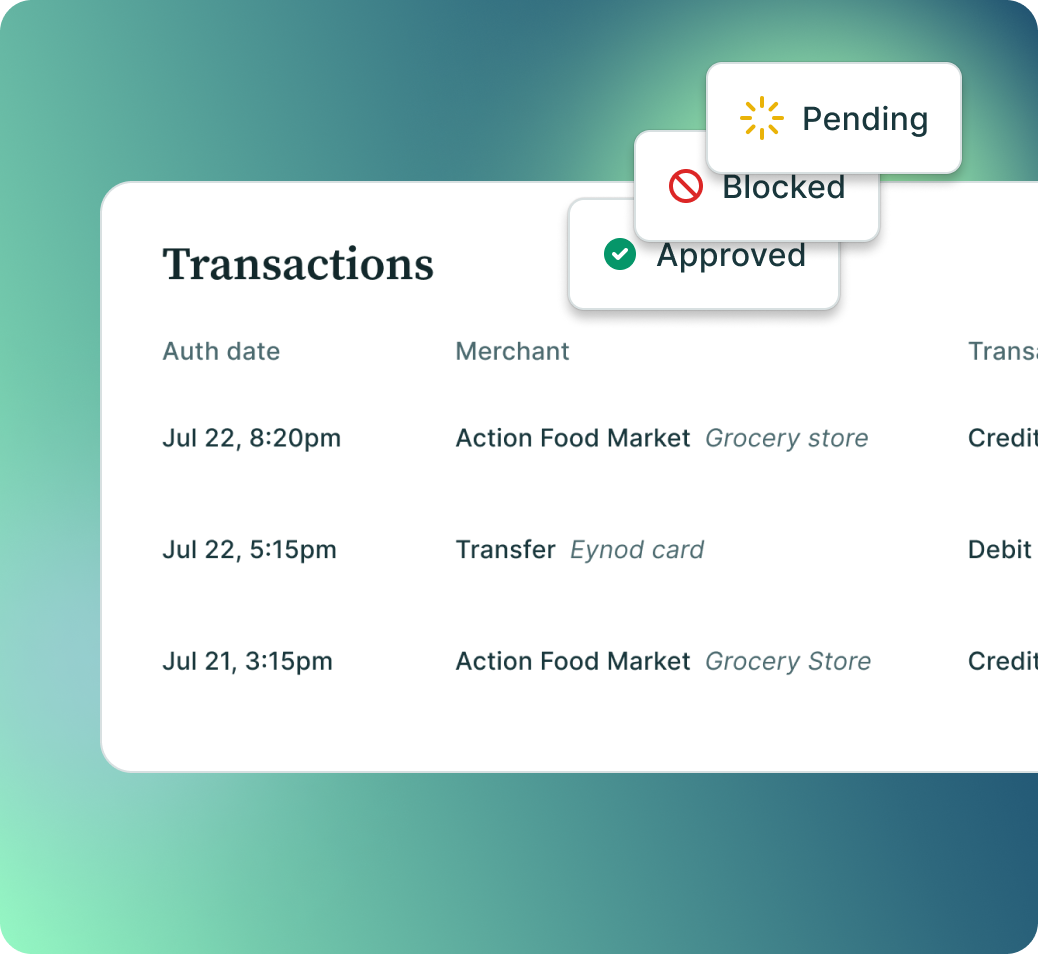Screen dimensions: 1038x954
Task: Click the Eynod card label
Action: (637, 550)
